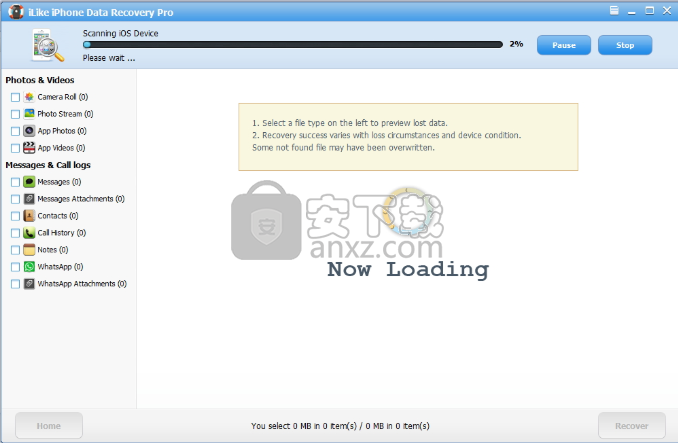
Task: Click the WhatsApp Attachments paperclip icon
Action: click(x=29, y=284)
